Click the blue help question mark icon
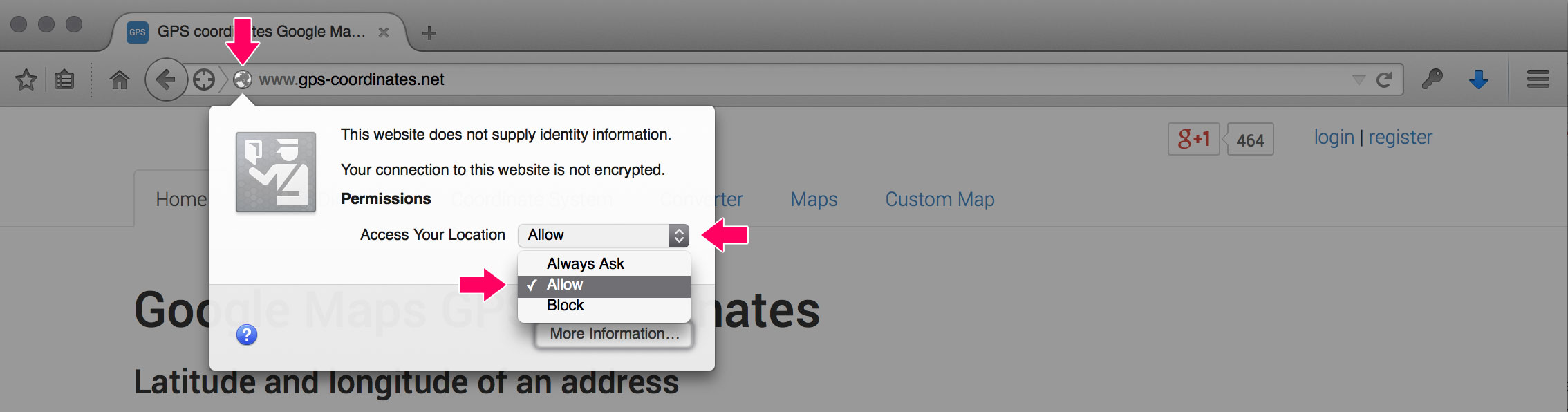This screenshot has height=412, width=1568. (247, 335)
